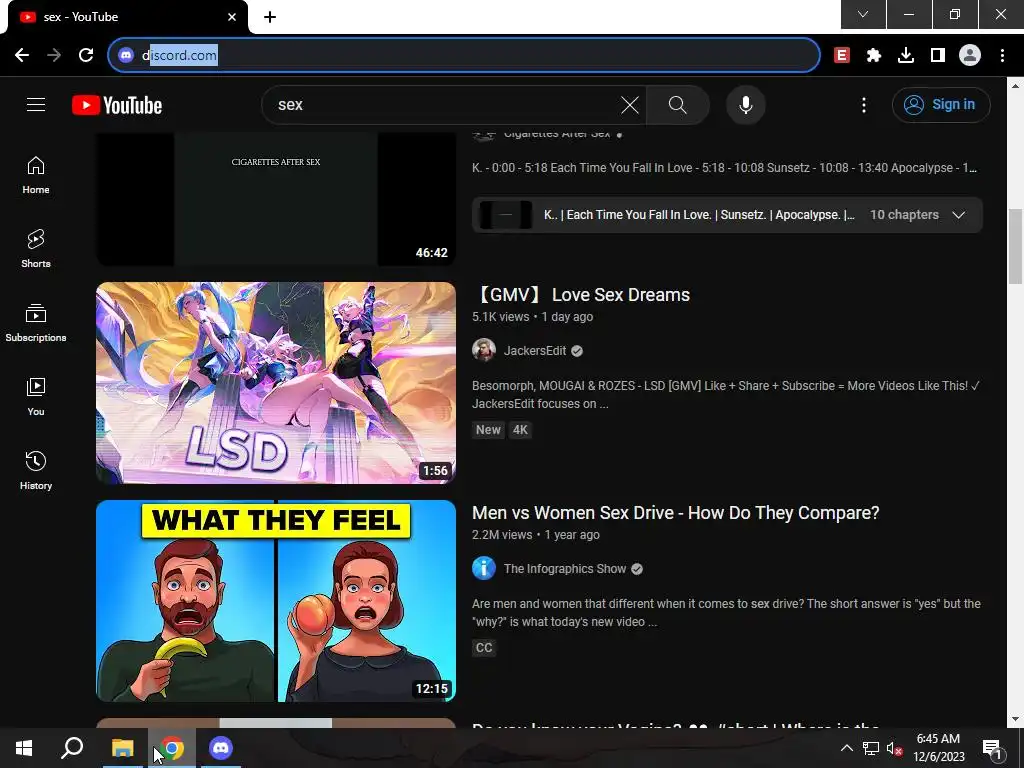Open the notification center

[991, 748]
